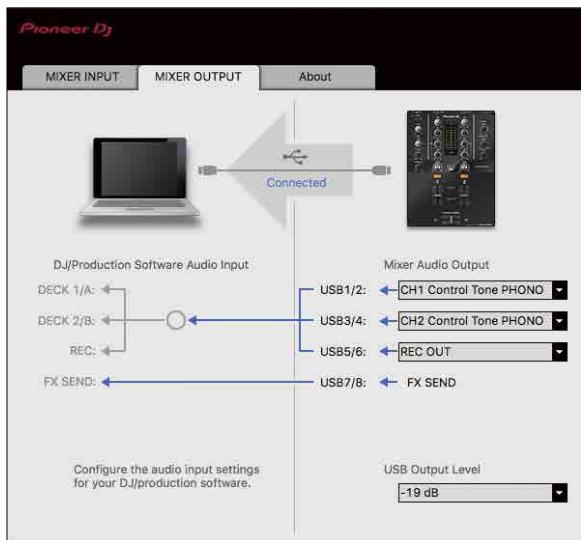Click the DECK 1/A label
Image resolution: width=581 pixels, height=540 pixels.
67,290
